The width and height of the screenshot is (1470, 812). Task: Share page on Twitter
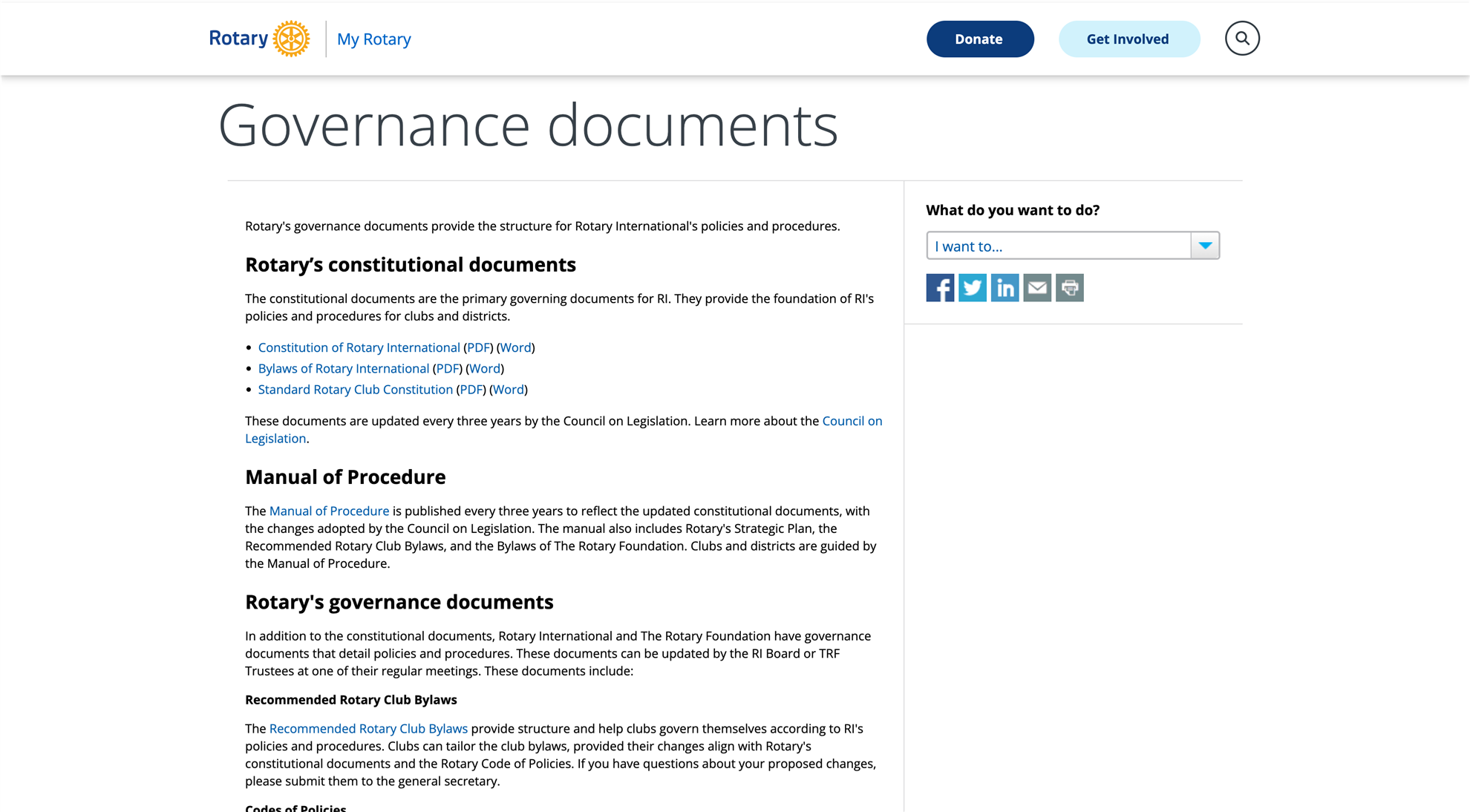coord(973,287)
